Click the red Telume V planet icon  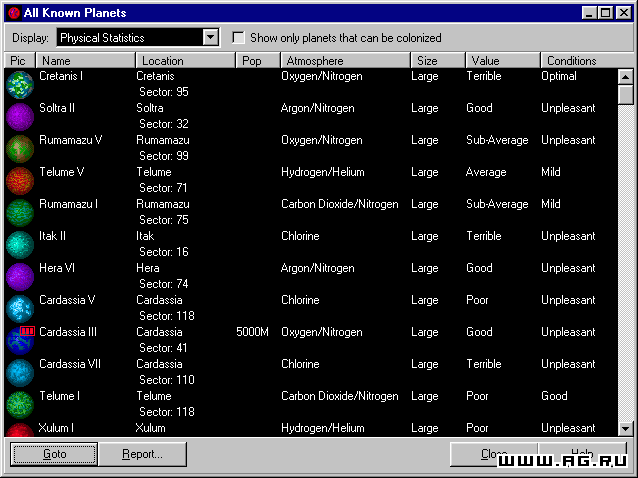coord(20,181)
